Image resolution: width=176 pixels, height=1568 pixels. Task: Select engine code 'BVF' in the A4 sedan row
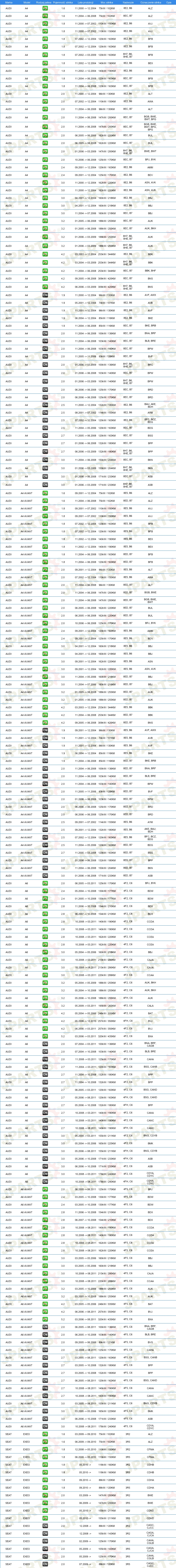(x=150, y=357)
